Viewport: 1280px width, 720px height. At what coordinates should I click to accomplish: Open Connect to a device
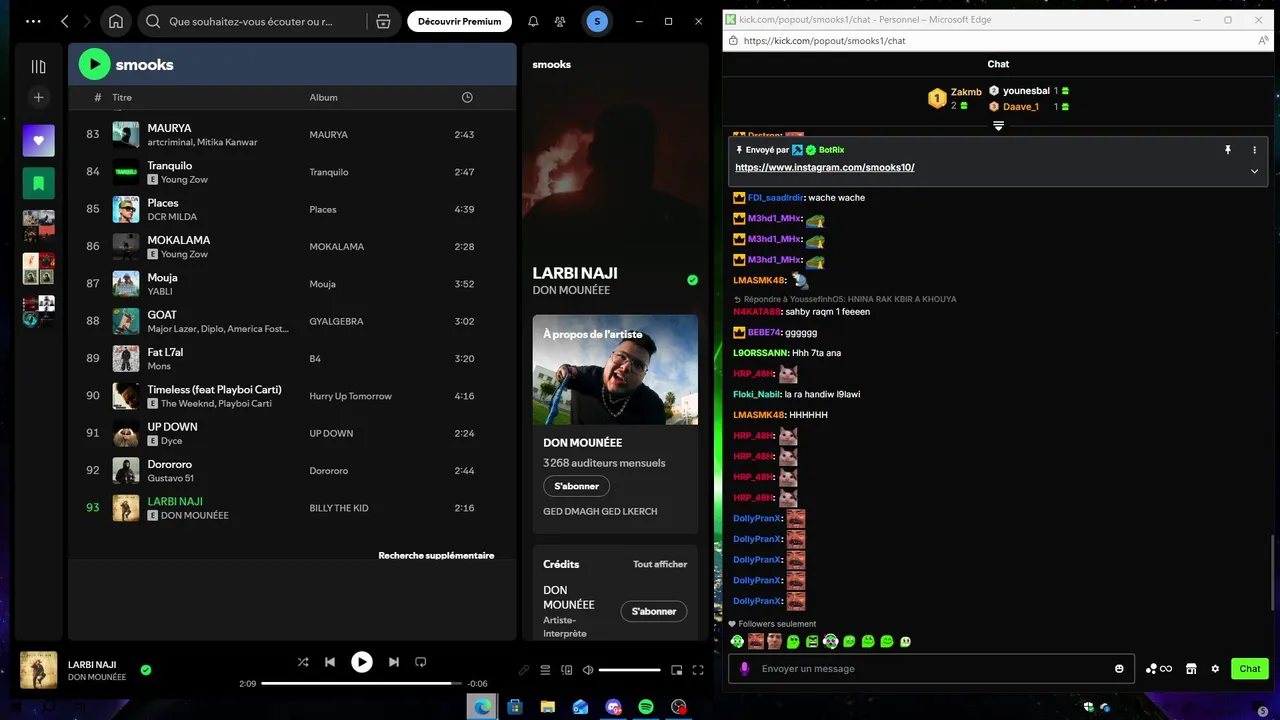567,670
